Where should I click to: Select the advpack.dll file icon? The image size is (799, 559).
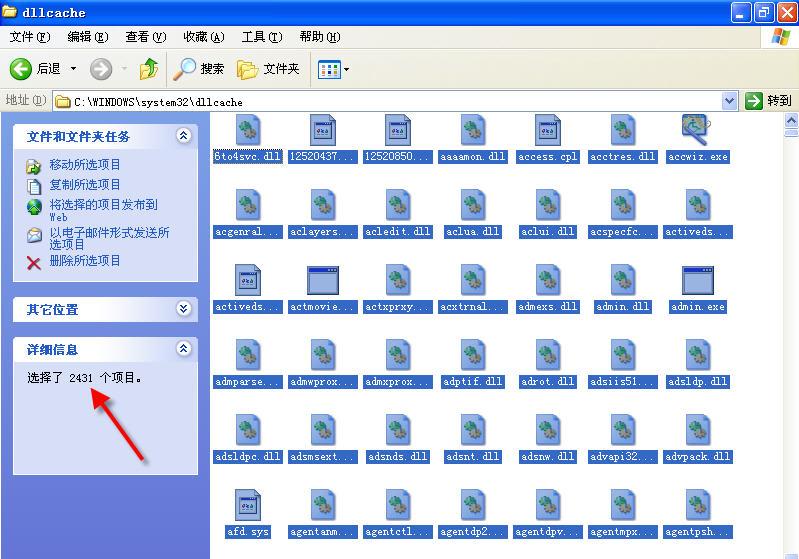pos(698,430)
